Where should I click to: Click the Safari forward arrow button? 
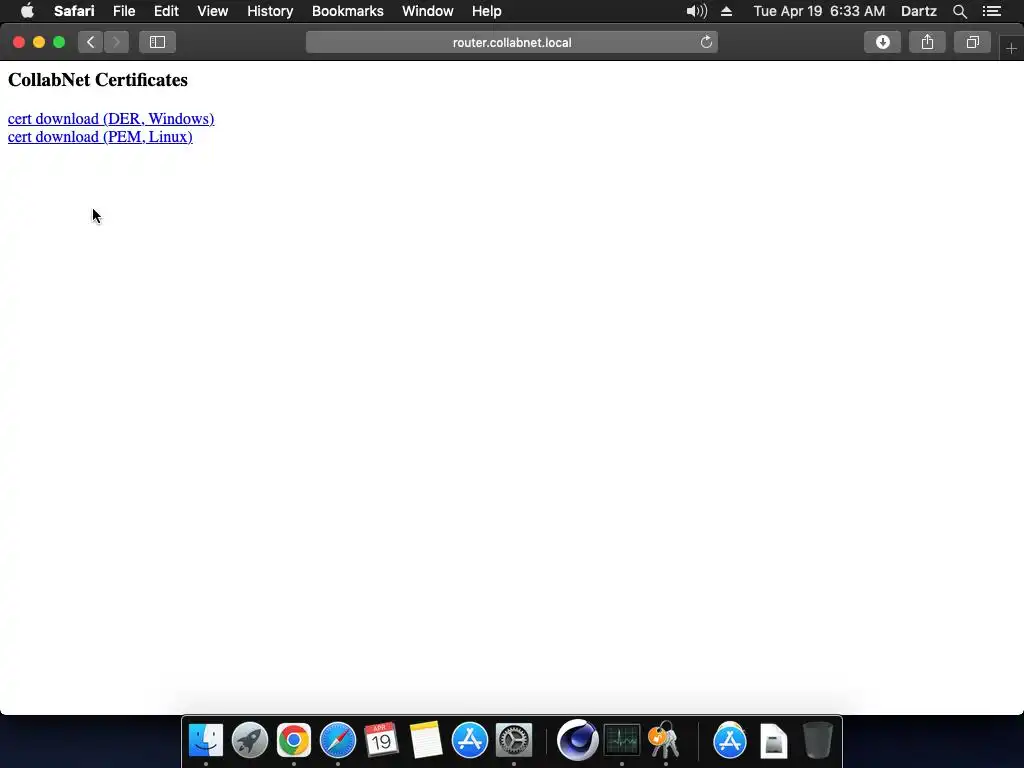[x=116, y=42]
